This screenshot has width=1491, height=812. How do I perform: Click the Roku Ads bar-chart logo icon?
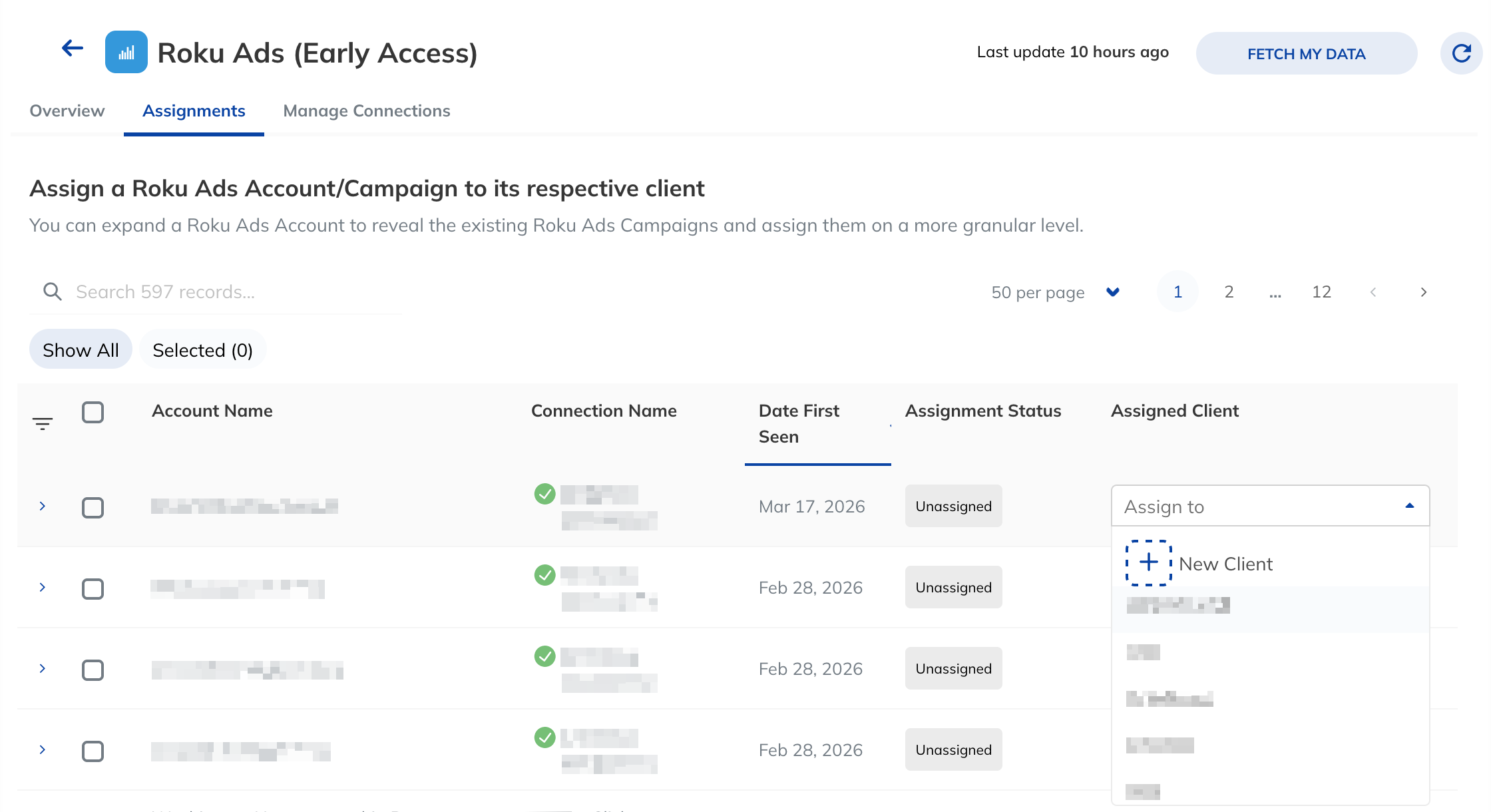pos(126,52)
